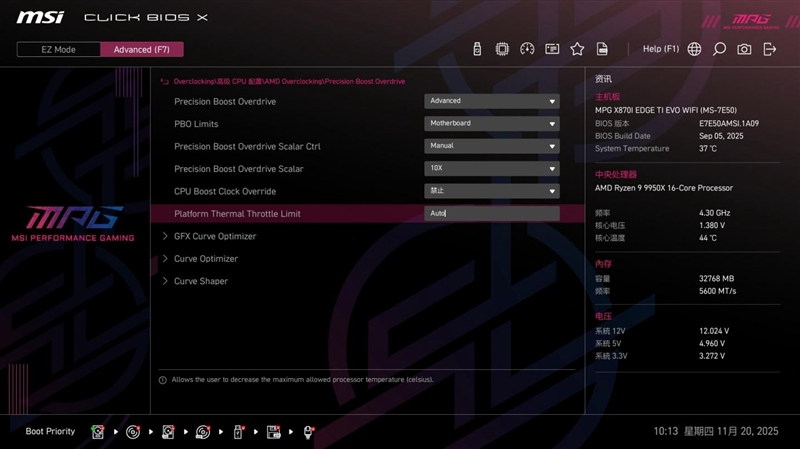
Task: Select hard disk boot device with green checkmark
Action: coord(97,432)
